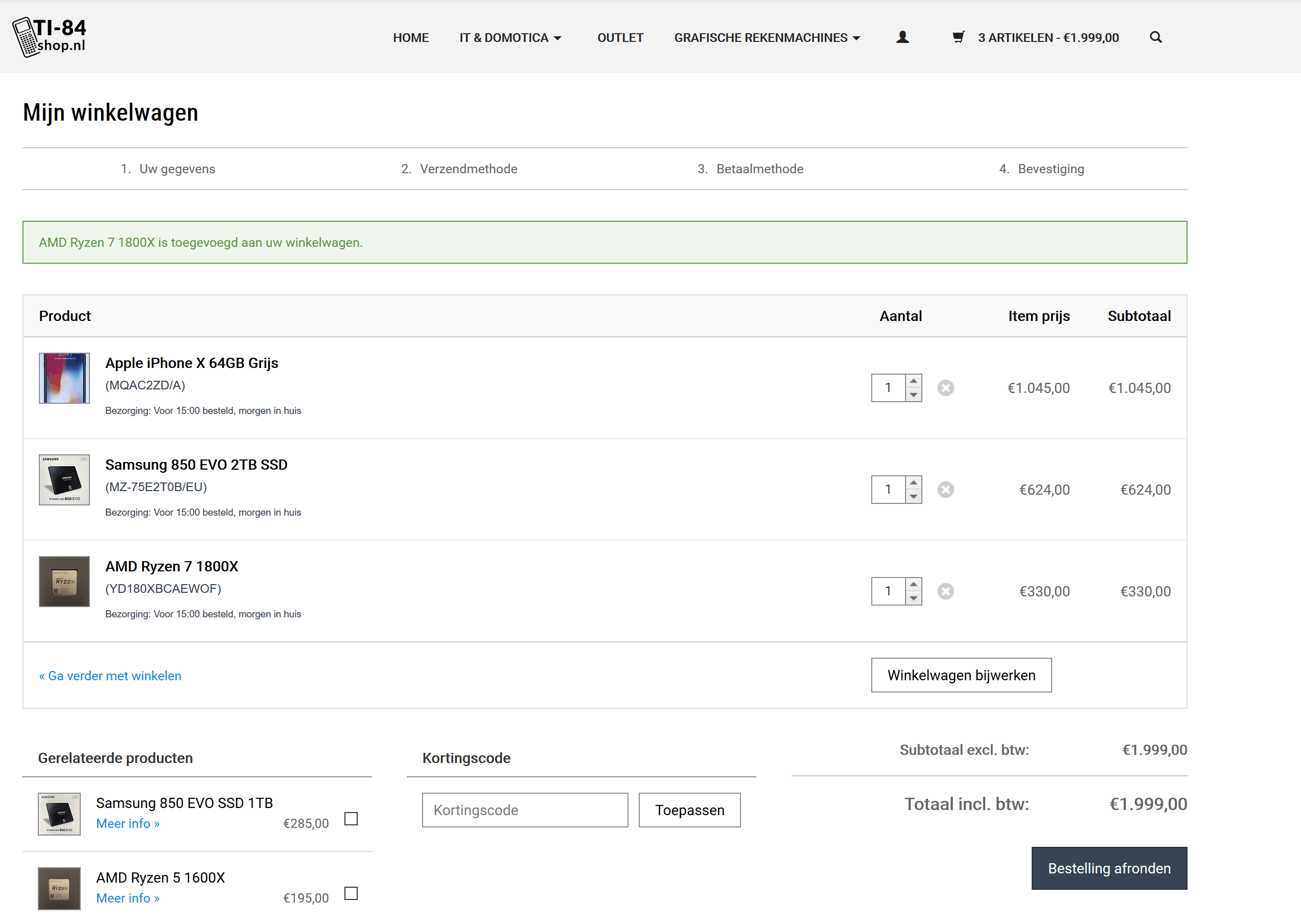
Task: Click the TI-84 shop logo
Action: (50, 36)
